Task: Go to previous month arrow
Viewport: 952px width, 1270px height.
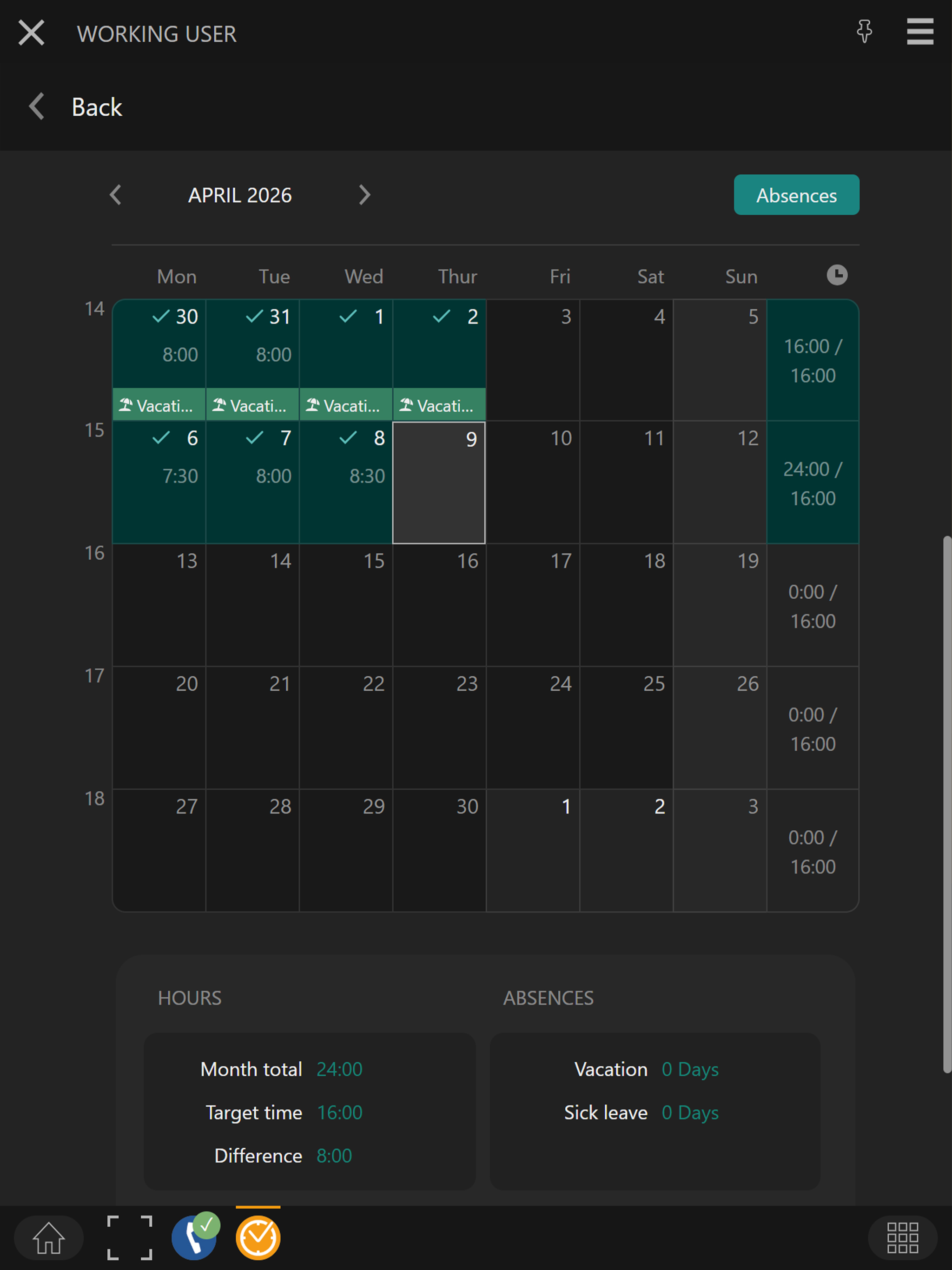Action: pyautogui.click(x=115, y=195)
